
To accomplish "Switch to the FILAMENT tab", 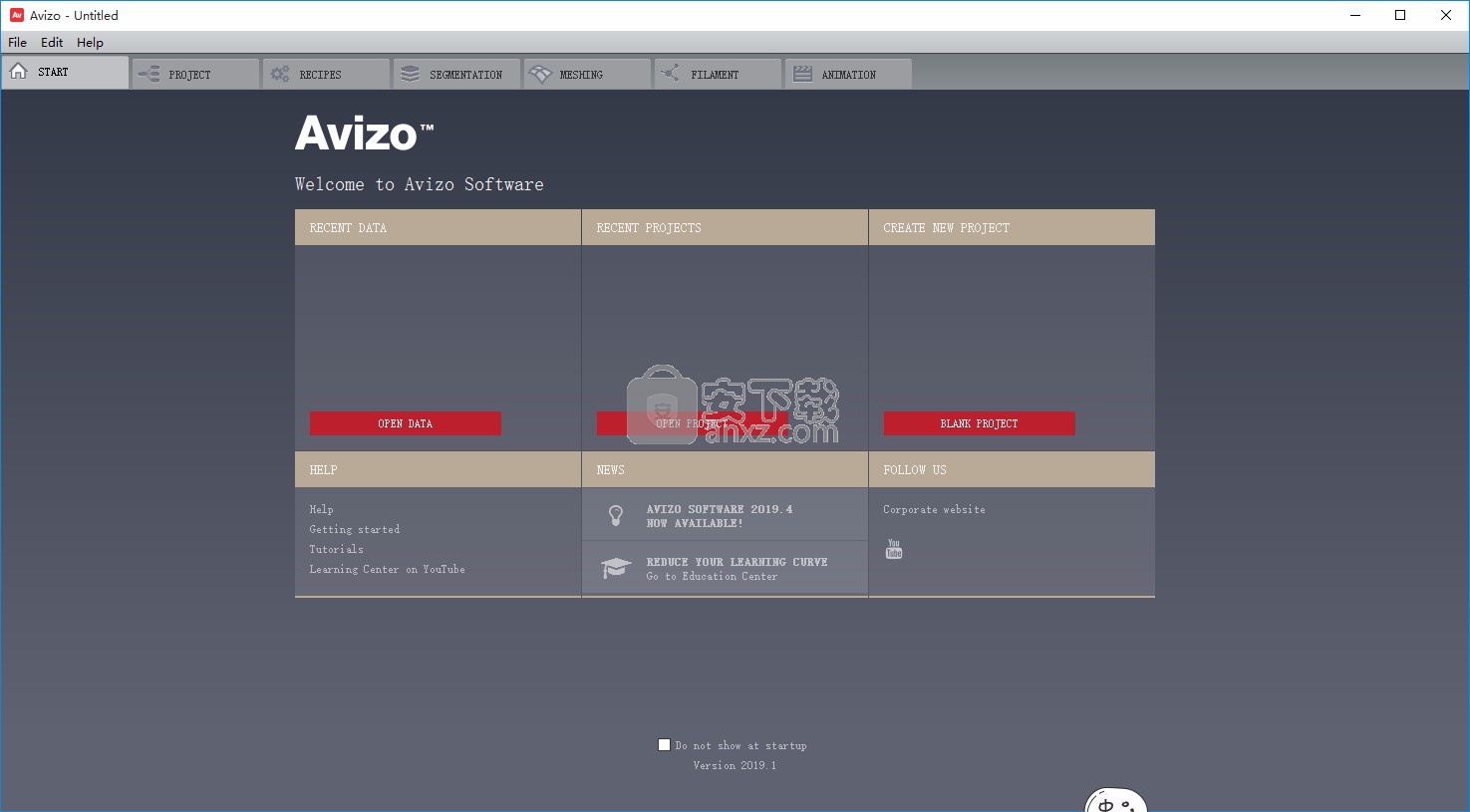I will coord(718,74).
